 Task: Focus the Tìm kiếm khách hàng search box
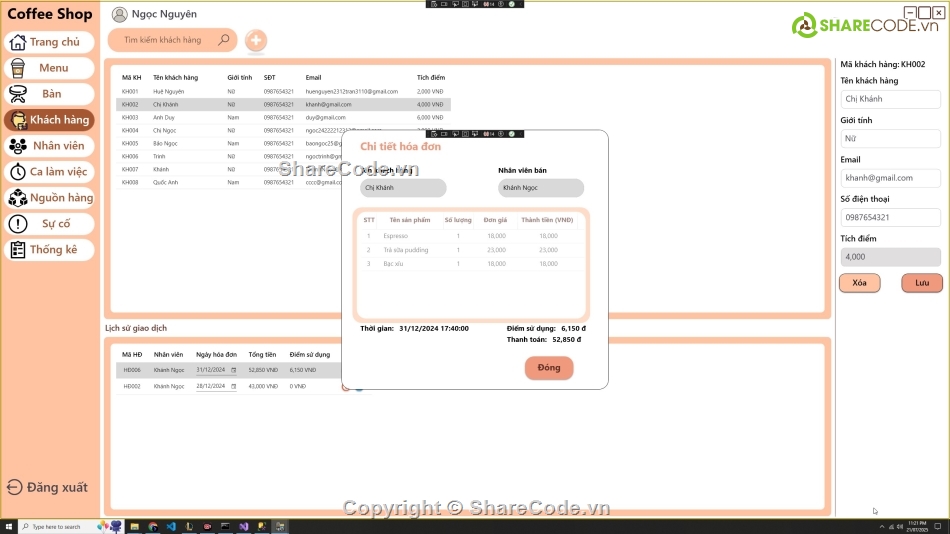click(173, 40)
